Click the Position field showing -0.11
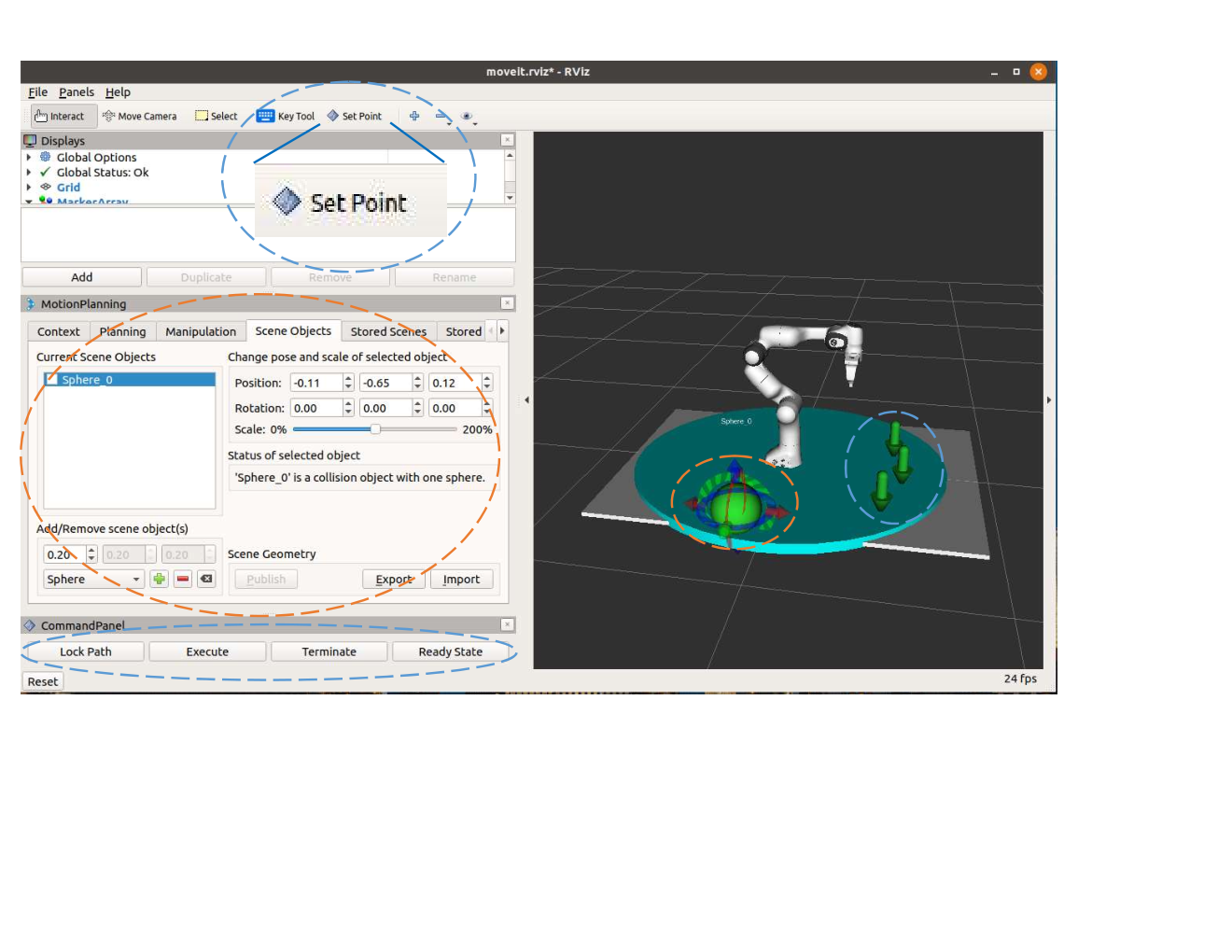 click(316, 383)
